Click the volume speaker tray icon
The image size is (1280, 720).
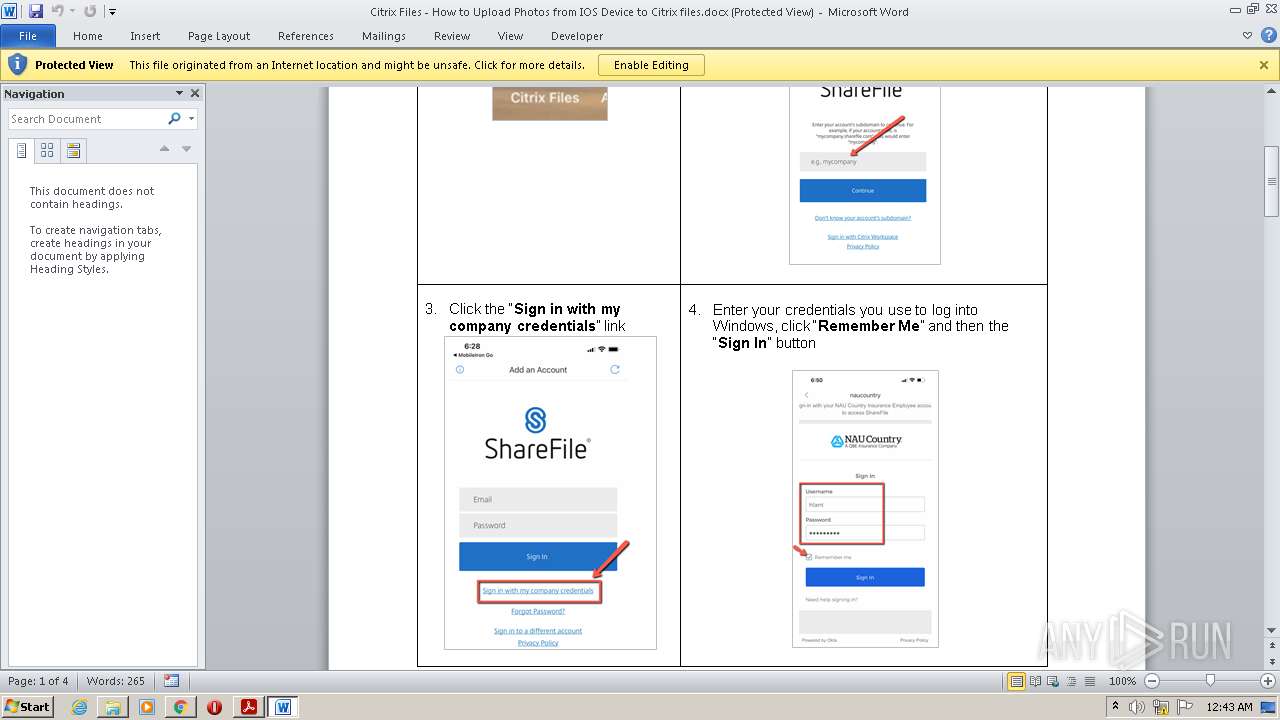pyautogui.click(x=1137, y=707)
